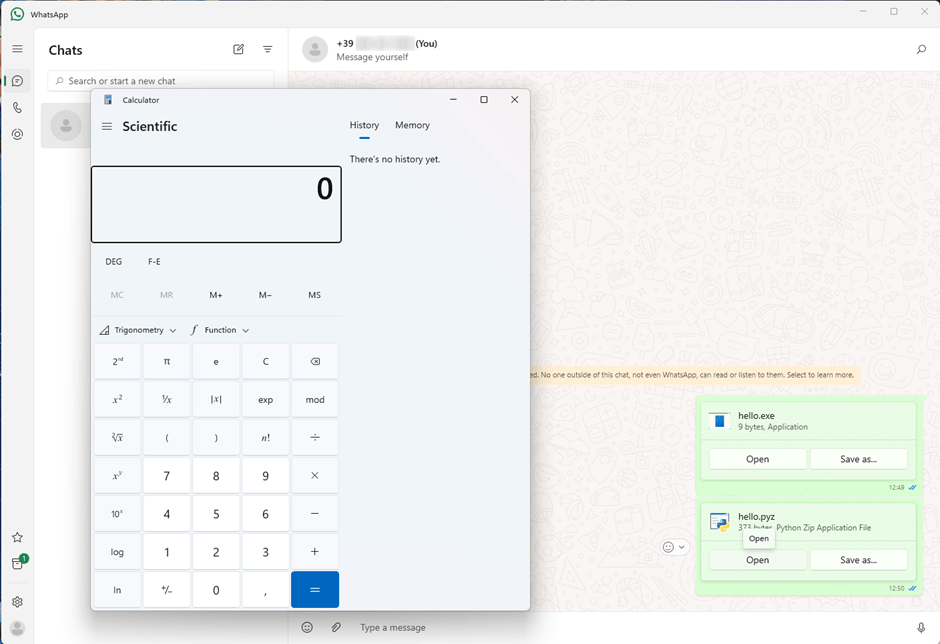Start a new chat with compose icon
The image size is (940, 644).
pos(239,49)
